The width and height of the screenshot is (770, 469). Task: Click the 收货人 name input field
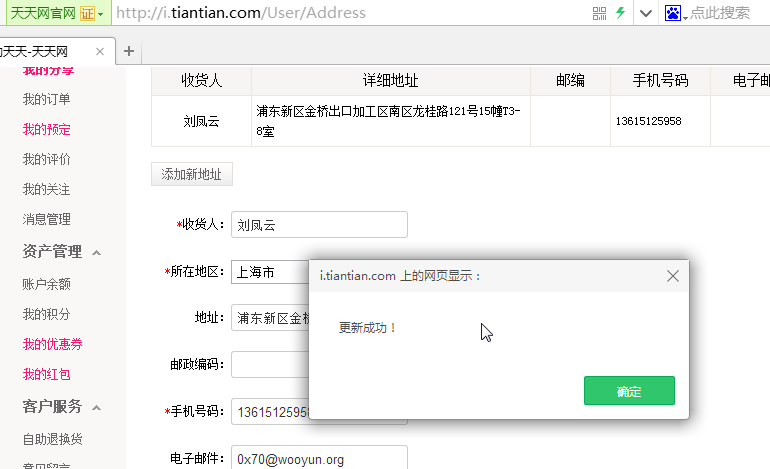tap(319, 225)
